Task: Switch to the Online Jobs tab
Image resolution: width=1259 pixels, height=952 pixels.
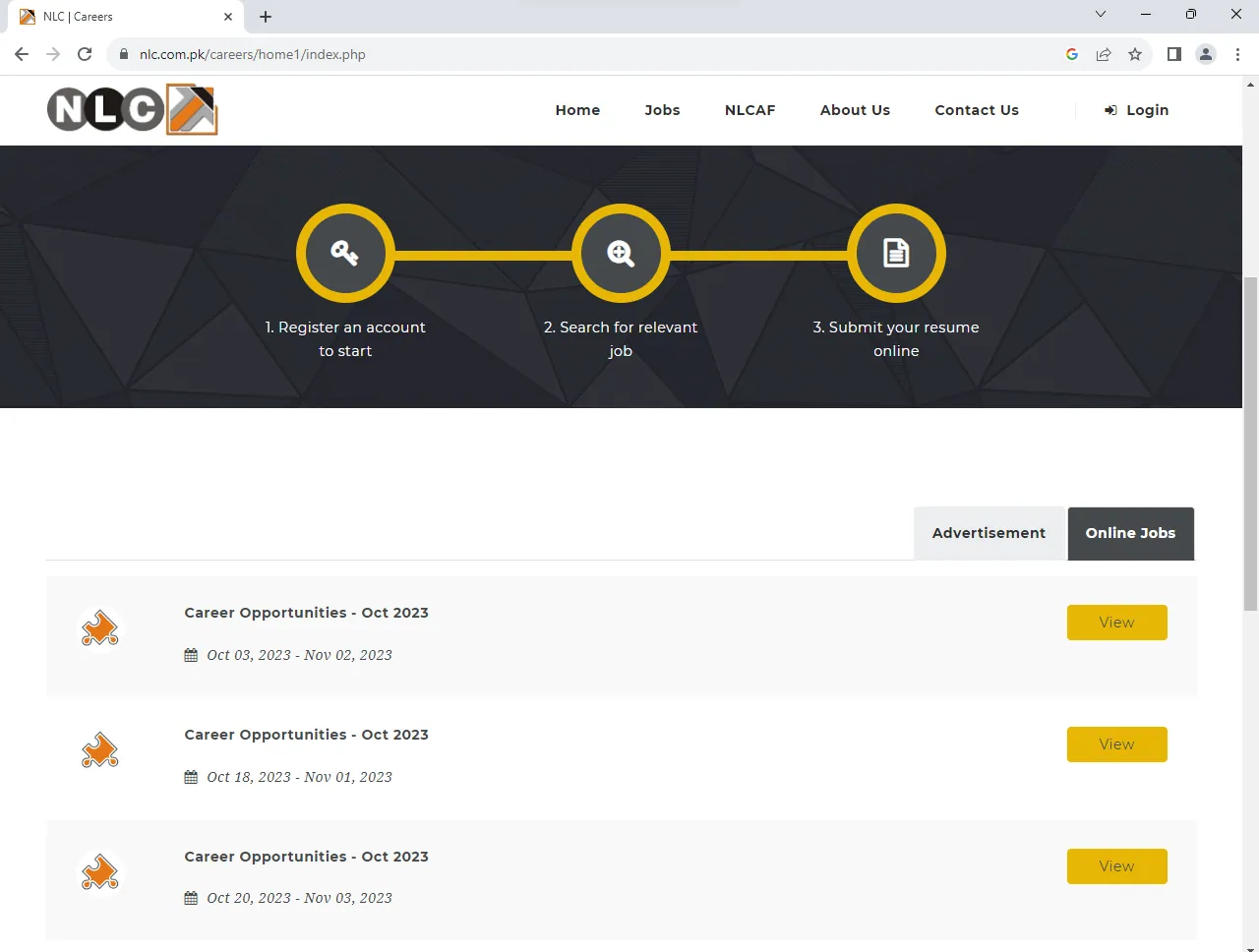Action: [1130, 533]
